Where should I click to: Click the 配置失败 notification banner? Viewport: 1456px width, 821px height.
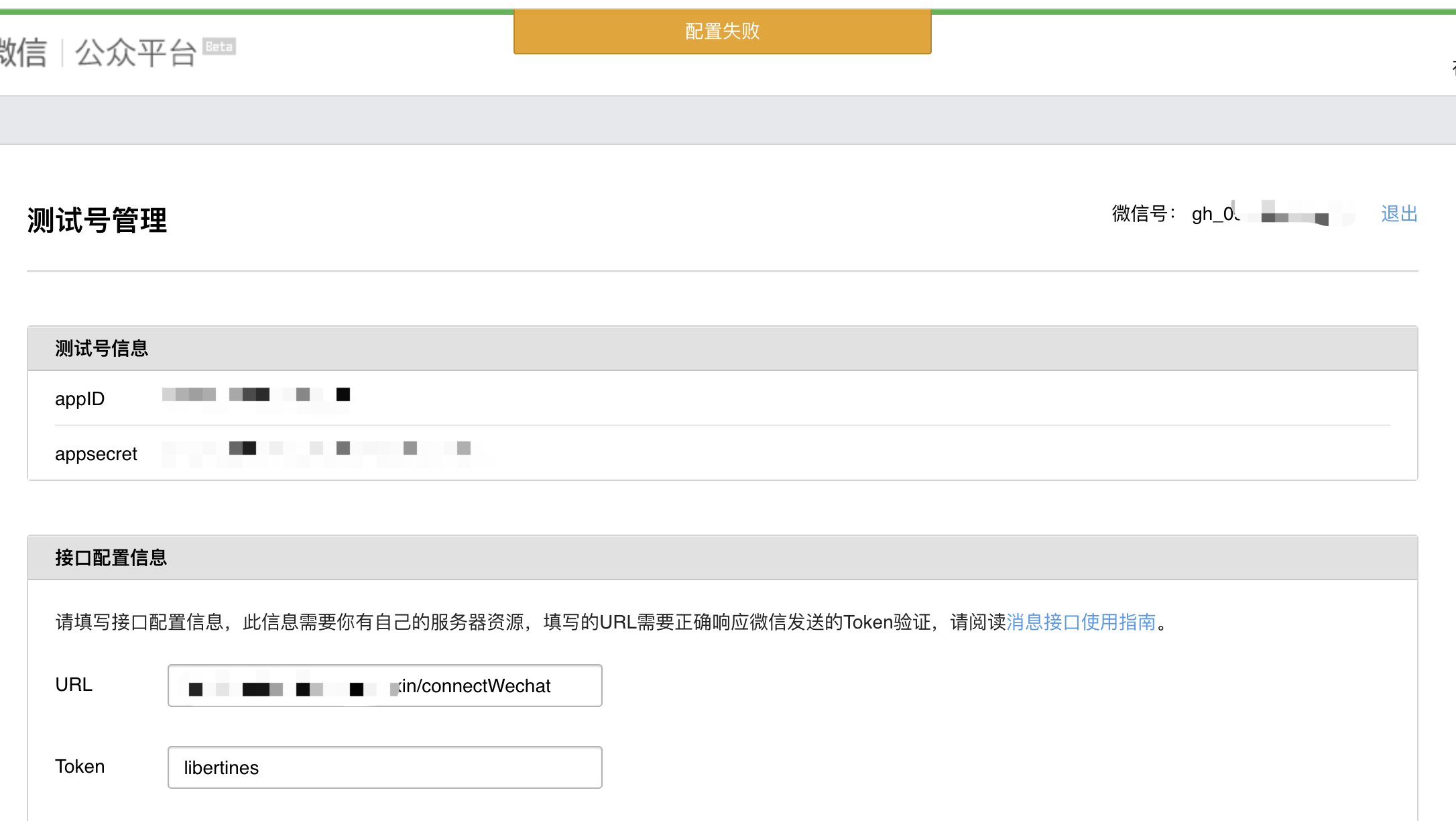point(722,32)
